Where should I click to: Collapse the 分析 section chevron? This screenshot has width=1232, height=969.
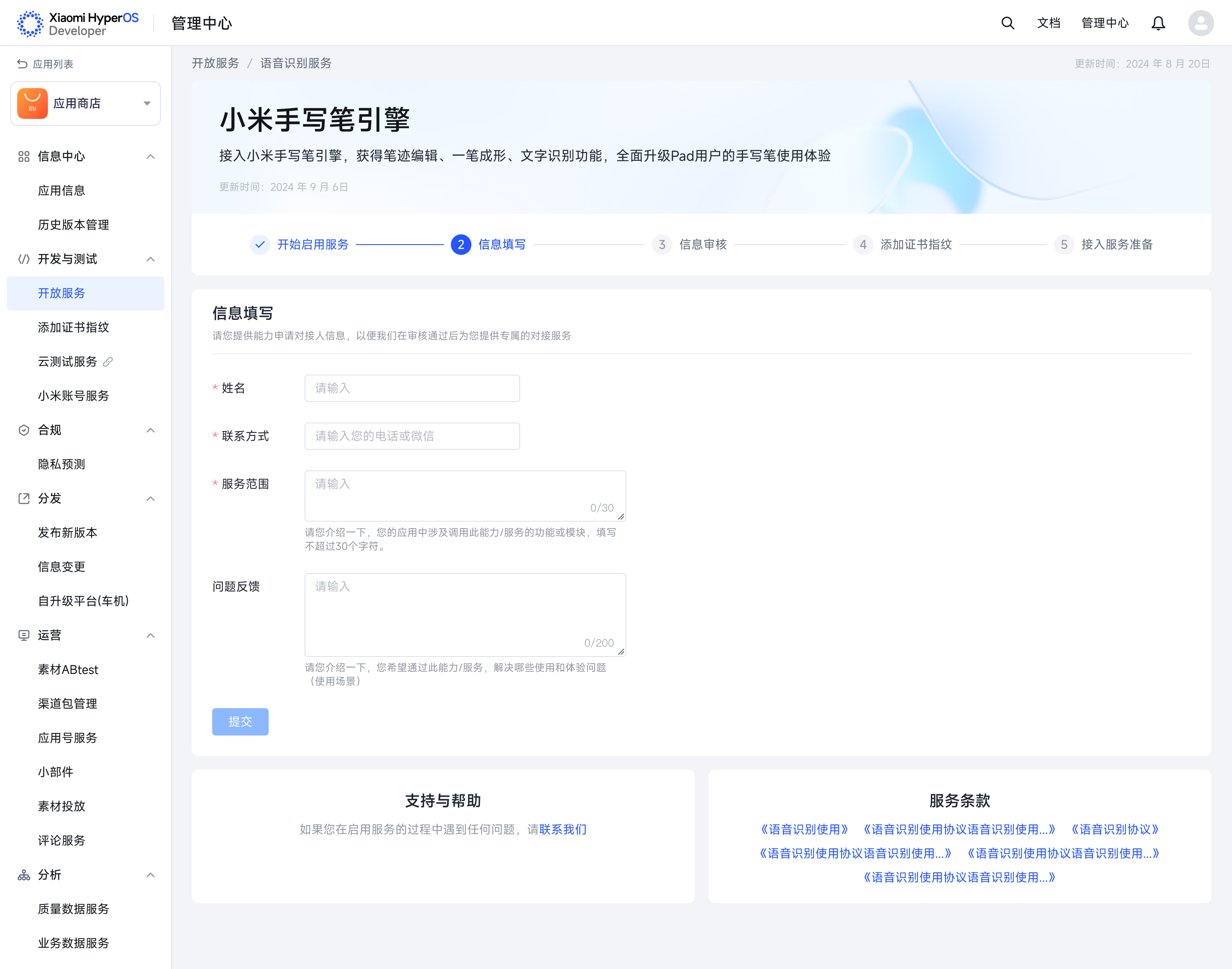(151, 875)
